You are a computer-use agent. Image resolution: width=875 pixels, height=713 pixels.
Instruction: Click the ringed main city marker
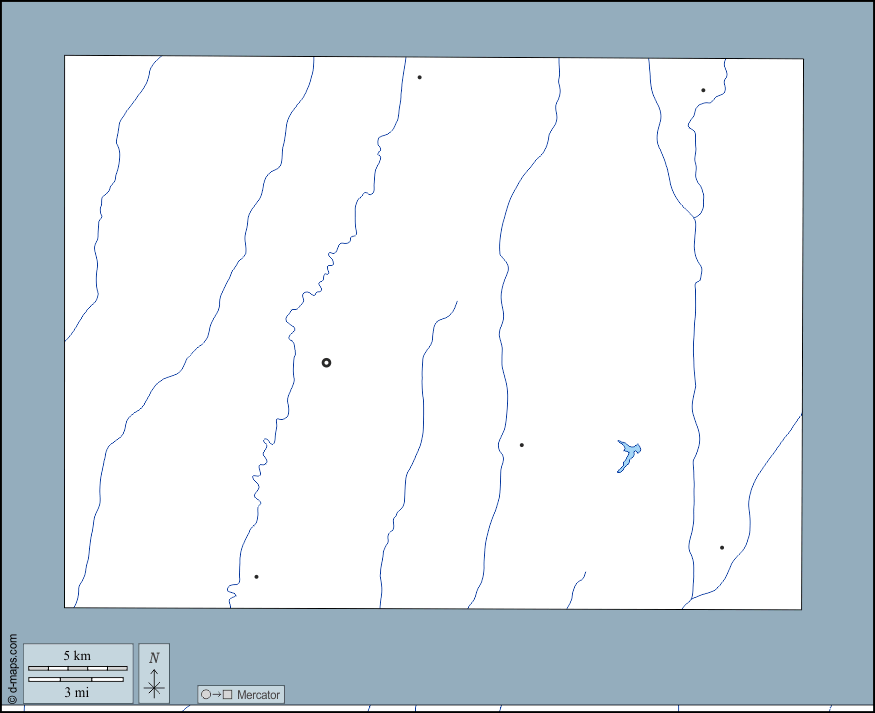click(326, 363)
